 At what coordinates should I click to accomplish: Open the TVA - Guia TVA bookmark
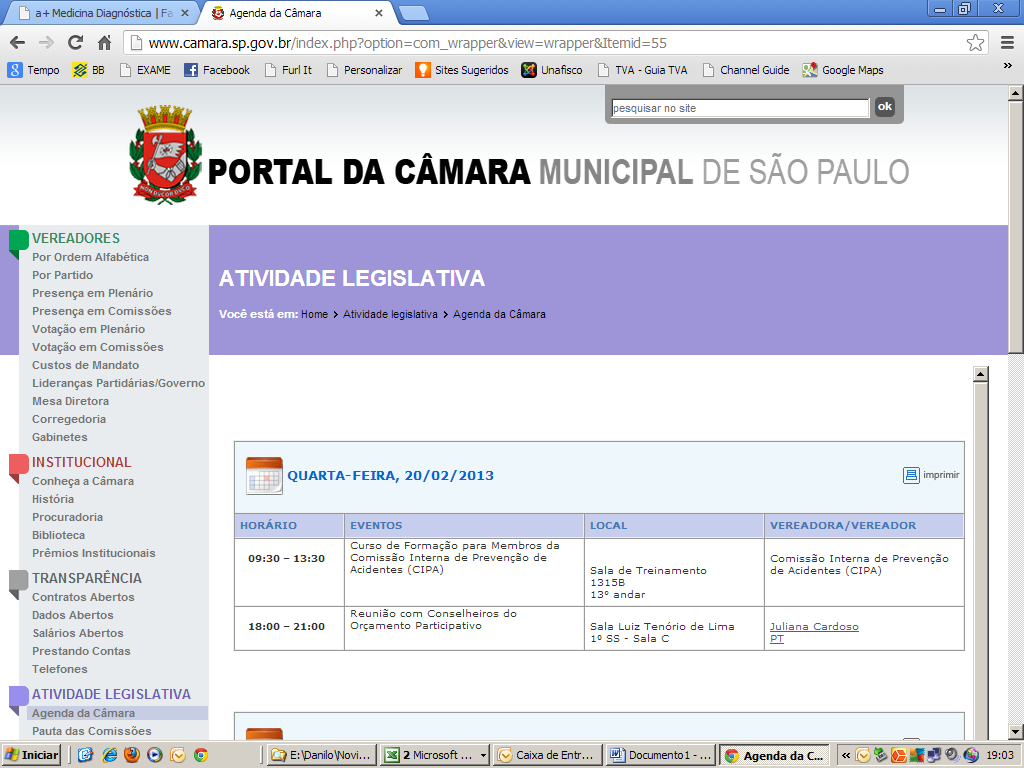[x=643, y=70]
